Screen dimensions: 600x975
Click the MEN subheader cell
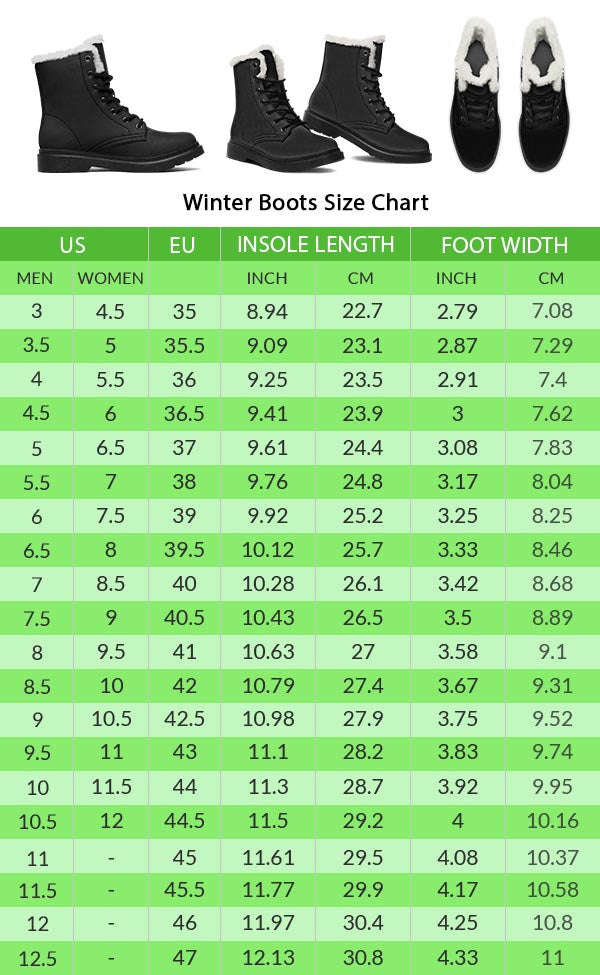[x=35, y=278]
